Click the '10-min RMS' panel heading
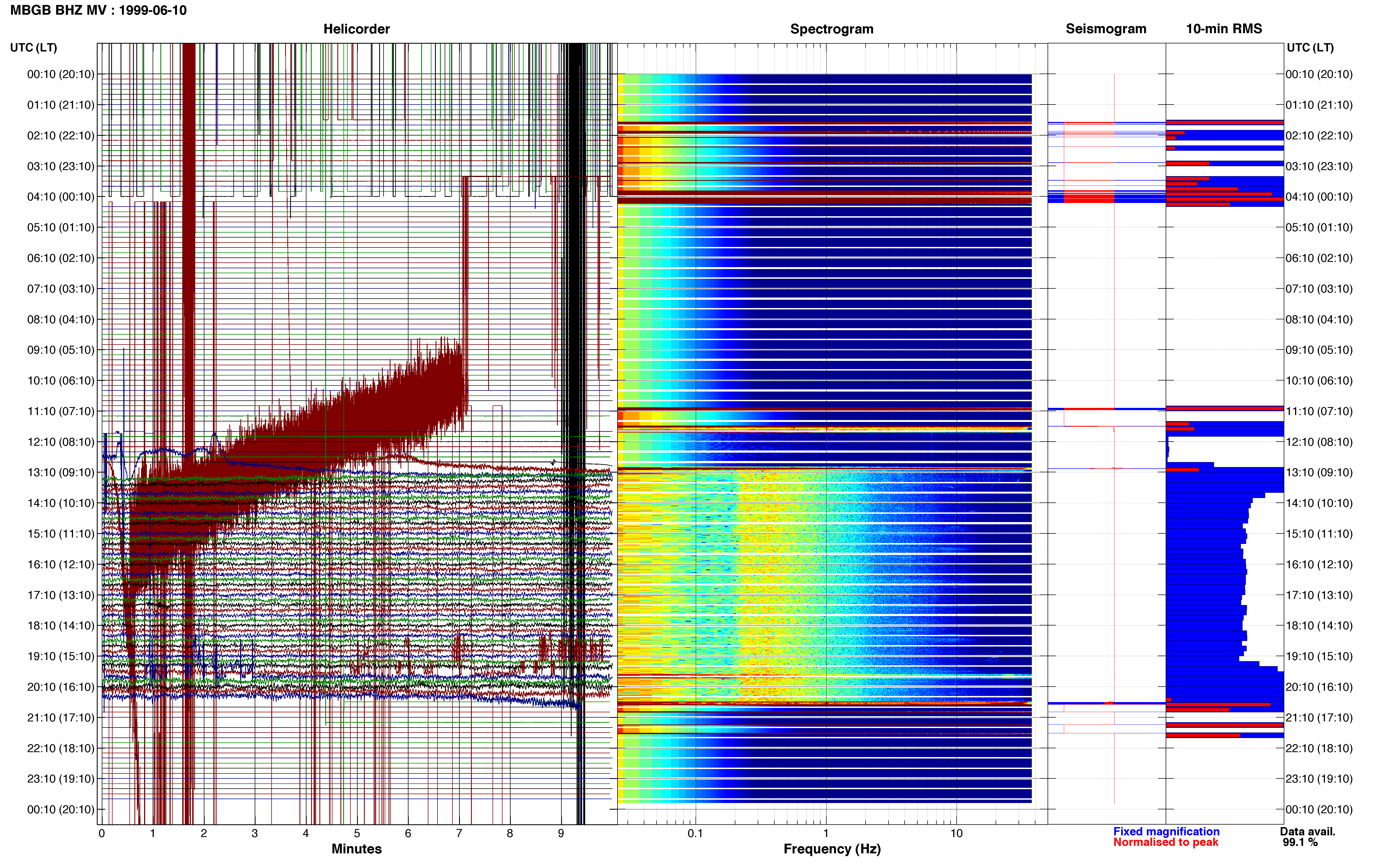1388x868 pixels. (x=1224, y=29)
